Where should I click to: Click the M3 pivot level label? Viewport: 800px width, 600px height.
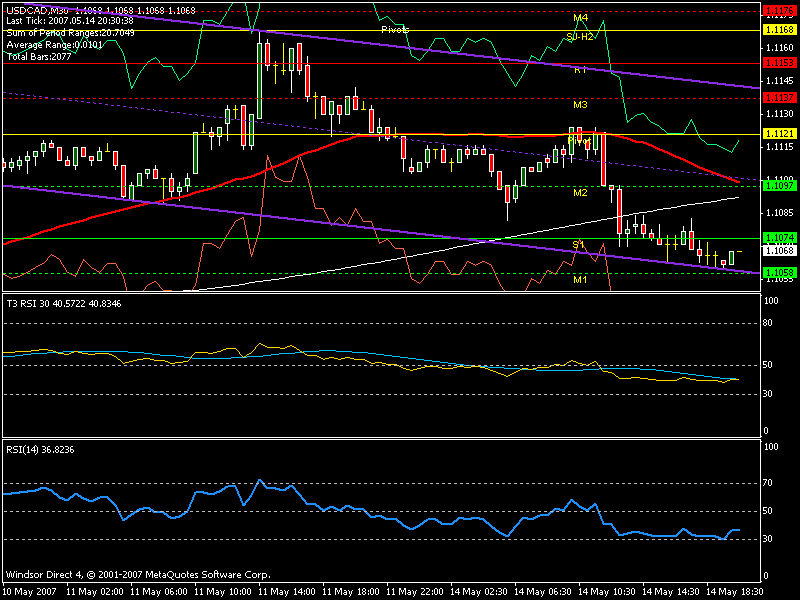pyautogui.click(x=580, y=104)
